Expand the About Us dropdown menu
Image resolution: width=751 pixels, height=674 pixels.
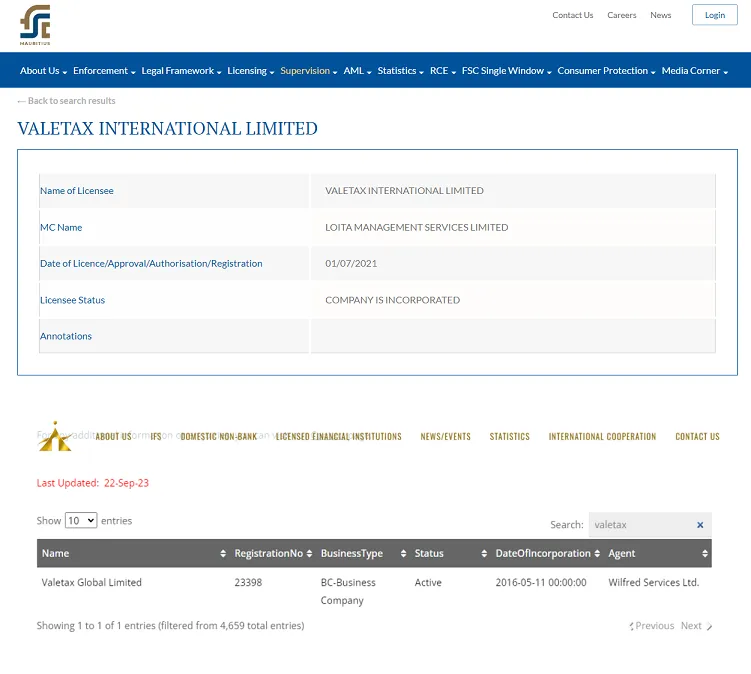point(43,71)
